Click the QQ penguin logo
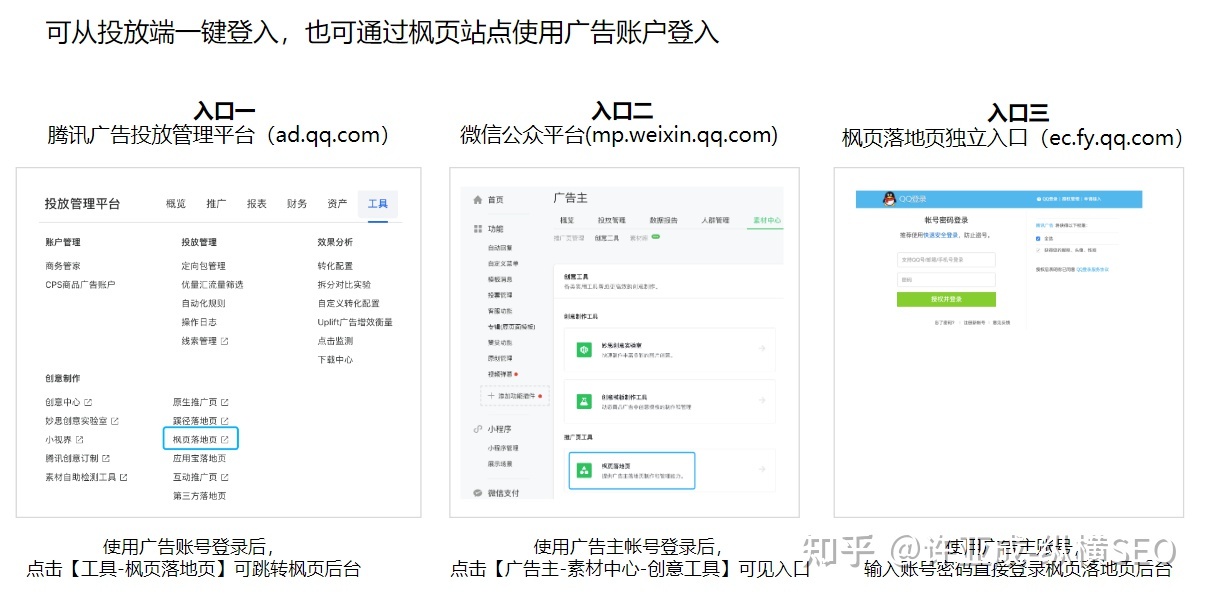 889,199
